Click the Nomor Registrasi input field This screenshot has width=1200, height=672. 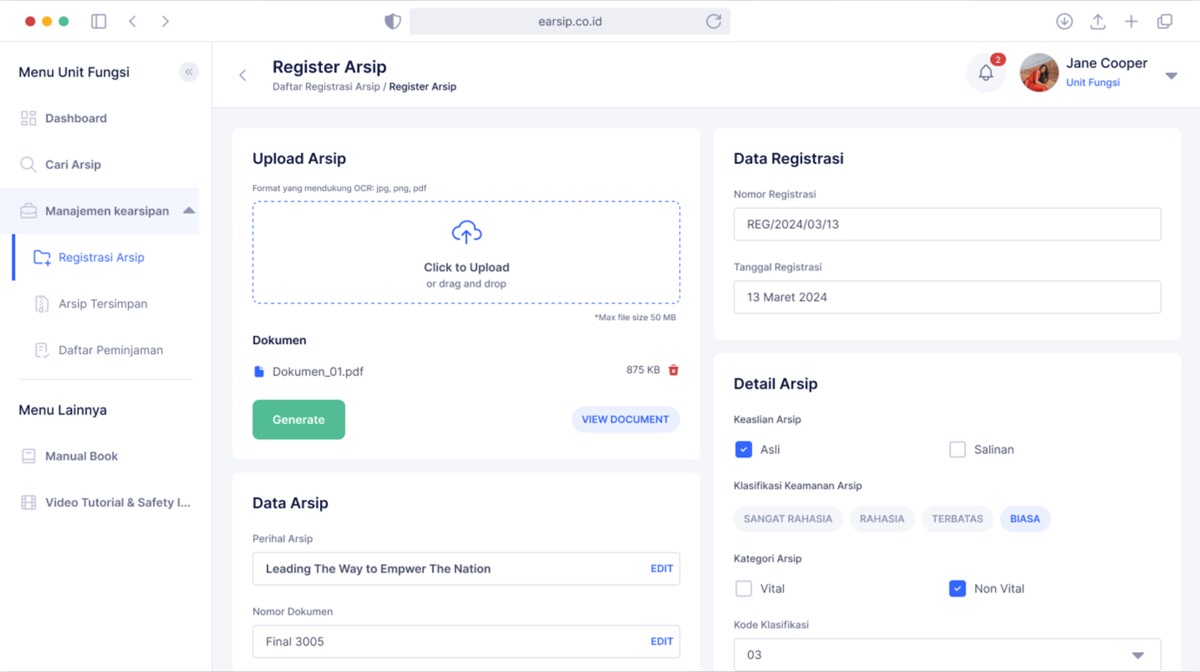tap(947, 224)
